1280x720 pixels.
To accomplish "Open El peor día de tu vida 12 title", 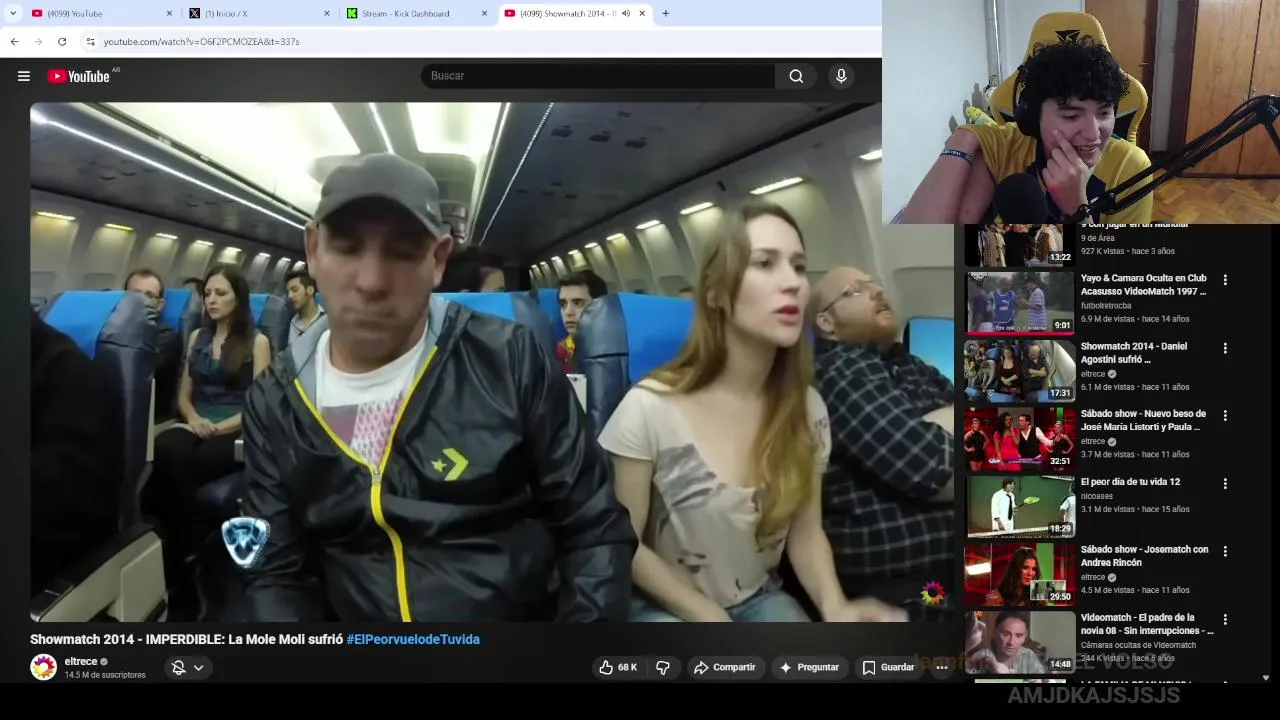I will coord(1130,482).
